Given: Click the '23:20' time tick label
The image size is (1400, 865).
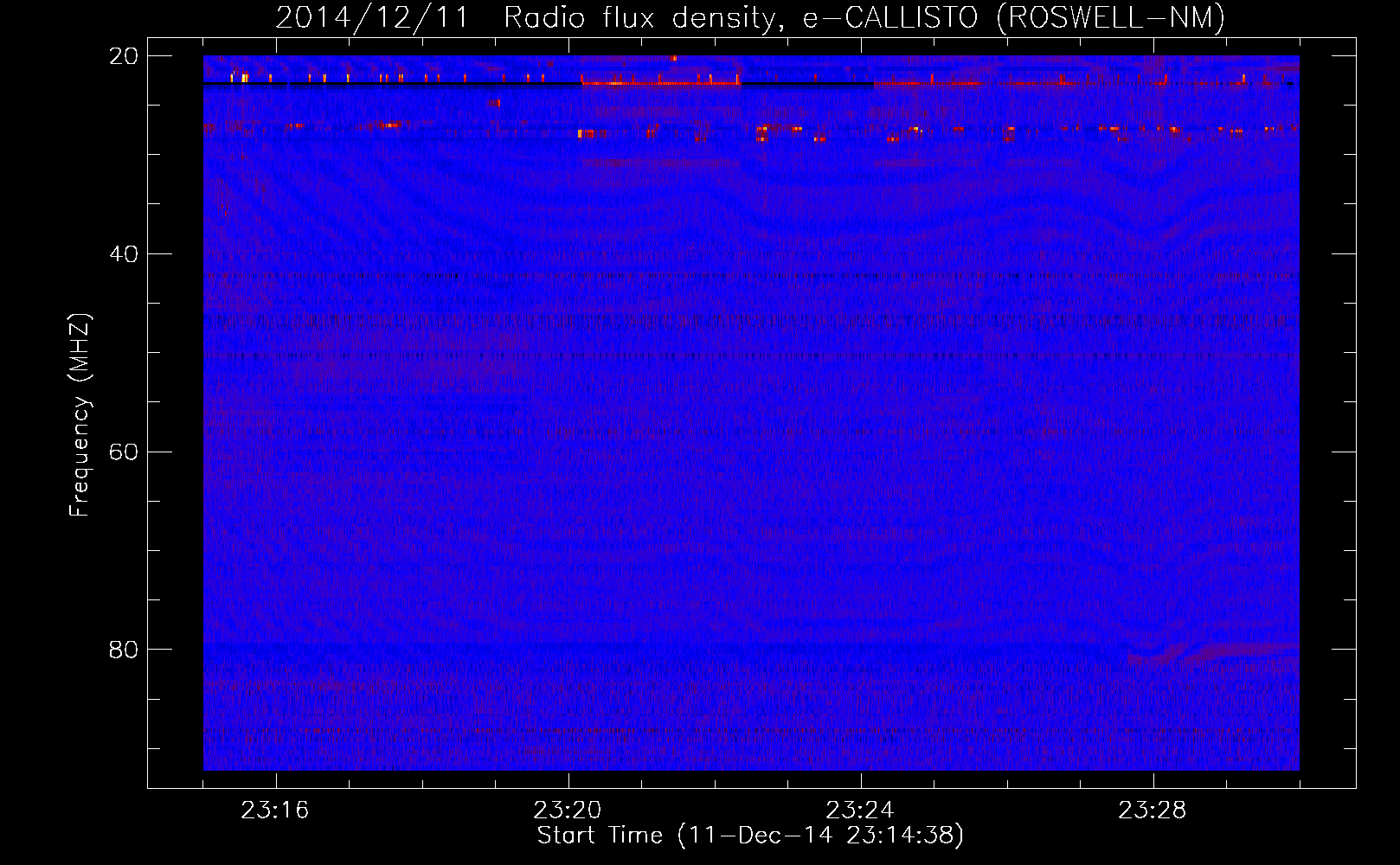Looking at the screenshot, I should 568,811.
